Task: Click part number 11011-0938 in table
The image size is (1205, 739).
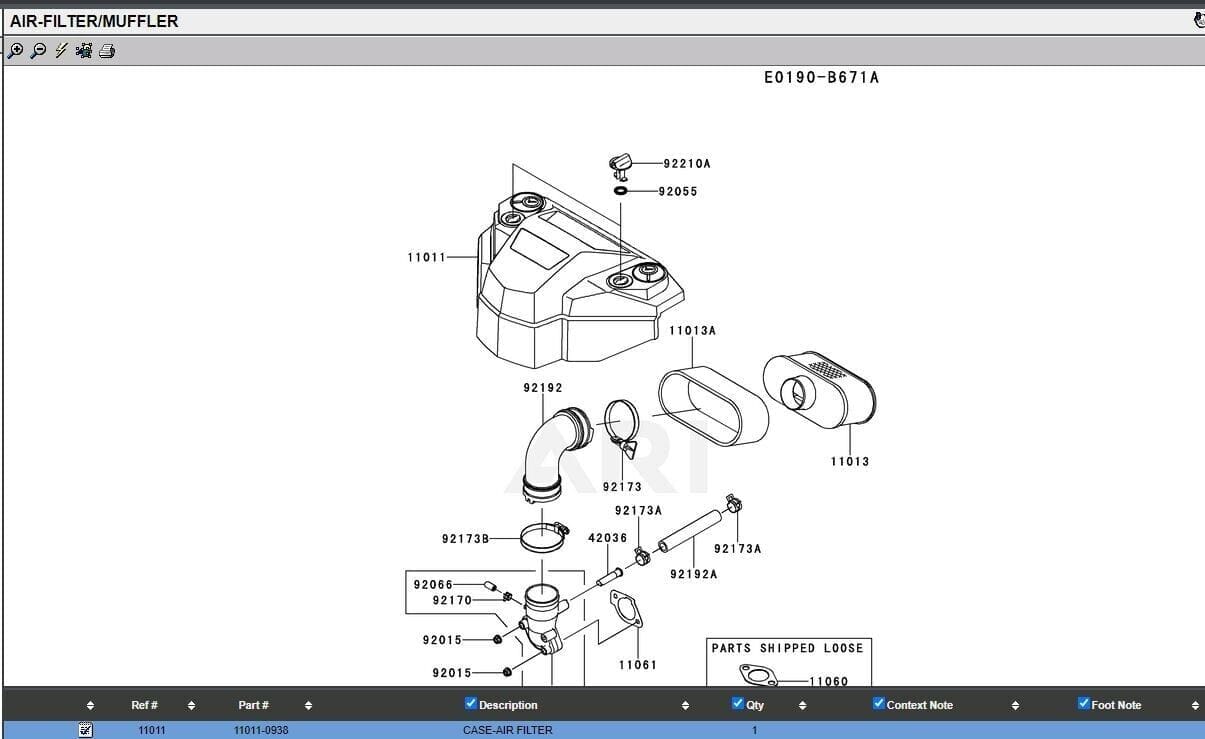Action: point(261,731)
